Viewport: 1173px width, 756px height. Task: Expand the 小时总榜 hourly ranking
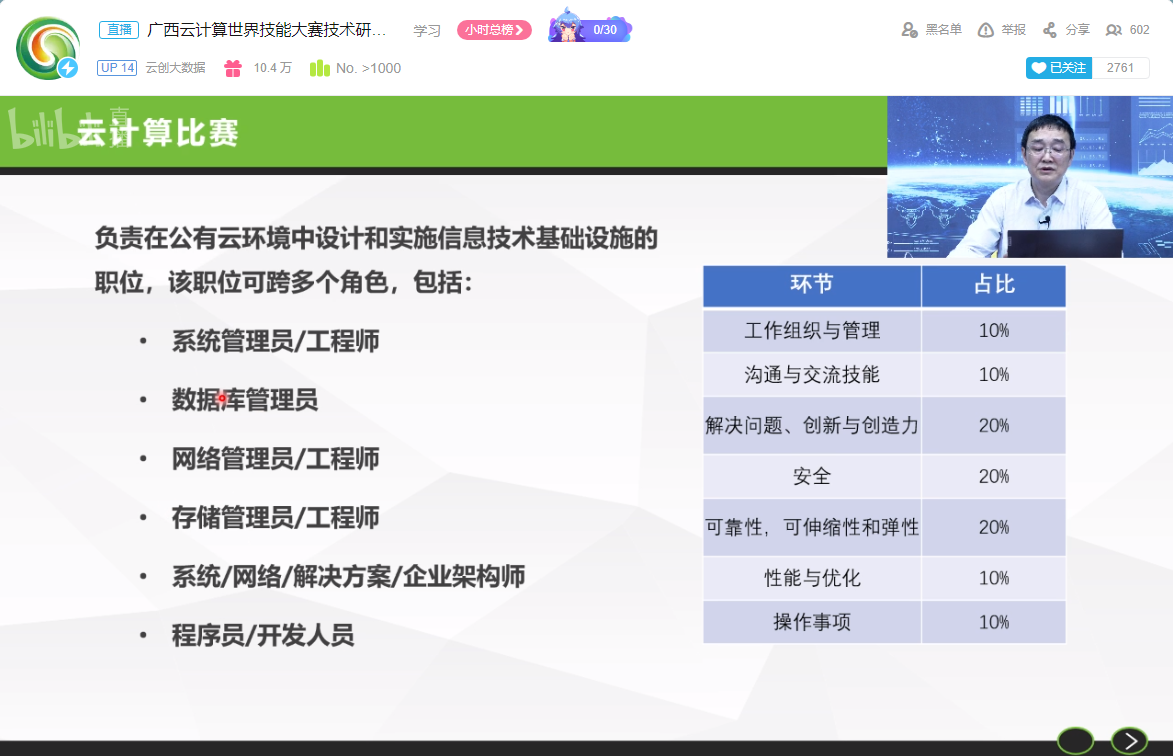coord(494,30)
